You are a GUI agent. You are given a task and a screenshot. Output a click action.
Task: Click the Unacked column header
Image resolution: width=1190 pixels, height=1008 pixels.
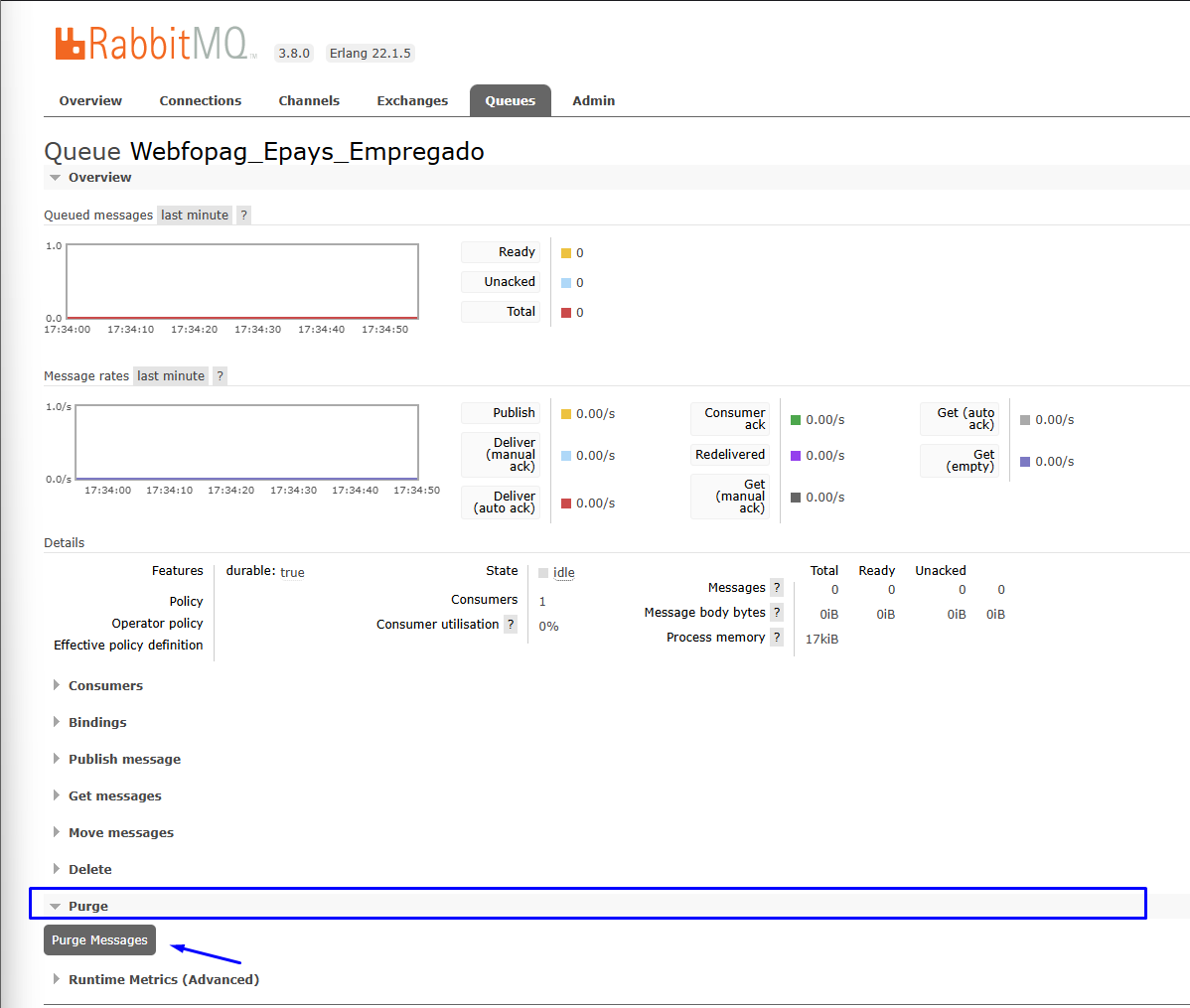(941, 571)
